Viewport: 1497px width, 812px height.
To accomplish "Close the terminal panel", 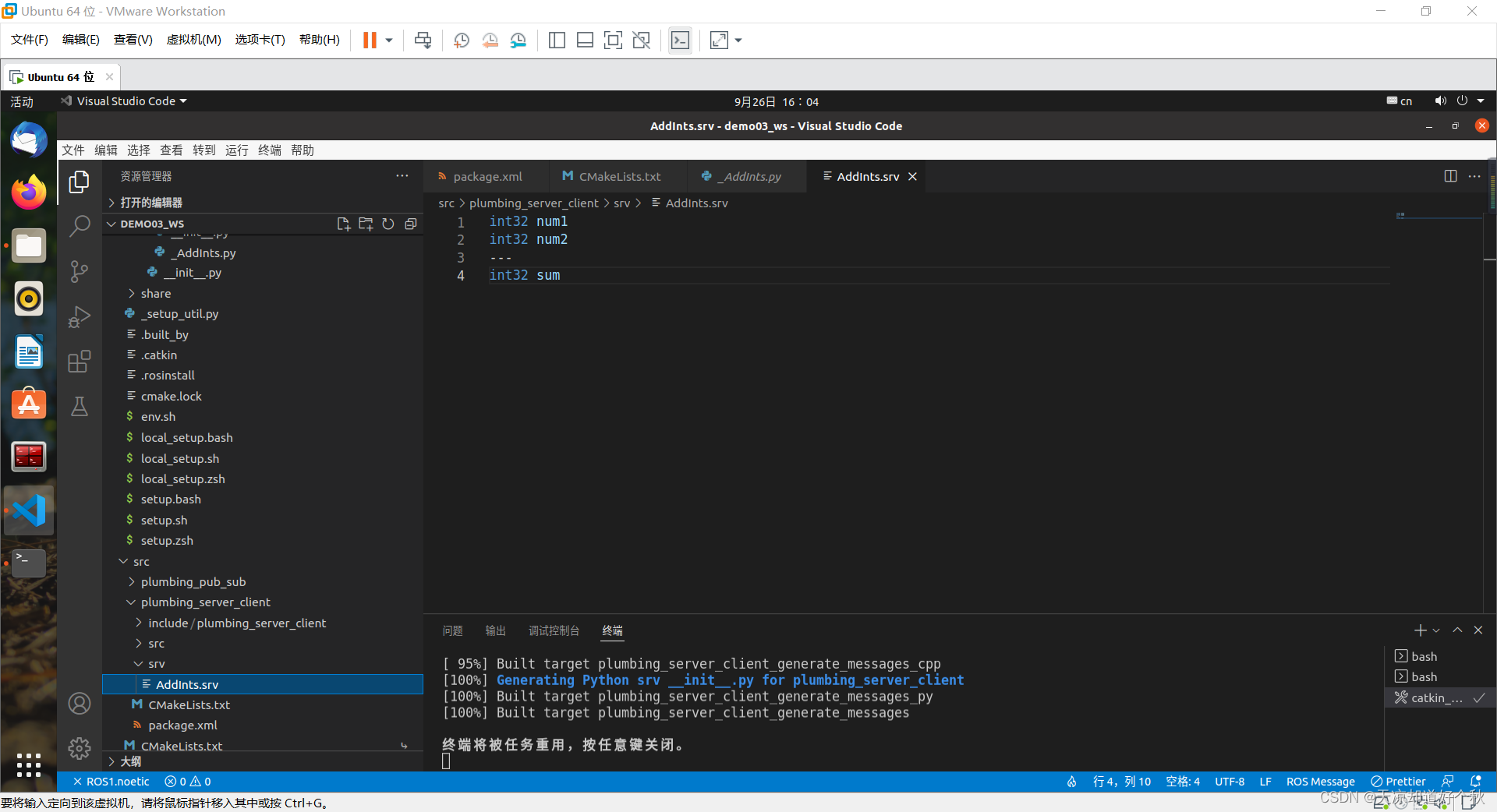I will coord(1478,630).
